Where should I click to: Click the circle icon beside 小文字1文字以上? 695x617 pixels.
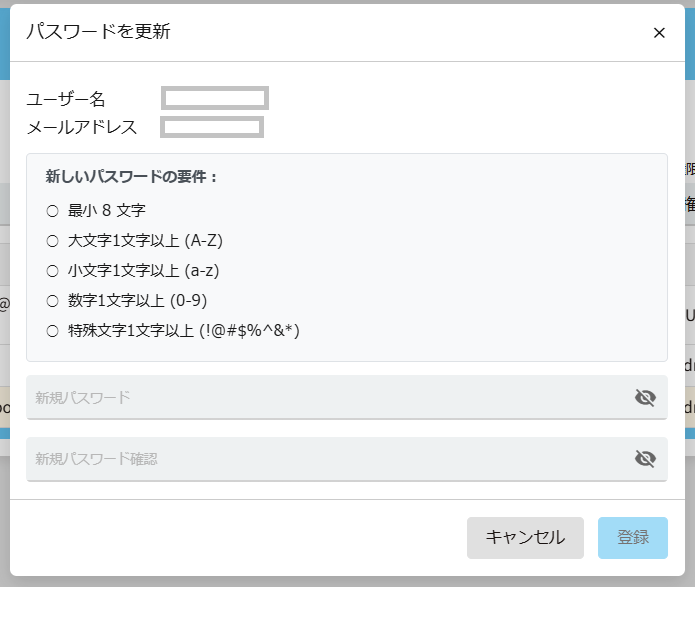pos(53,271)
